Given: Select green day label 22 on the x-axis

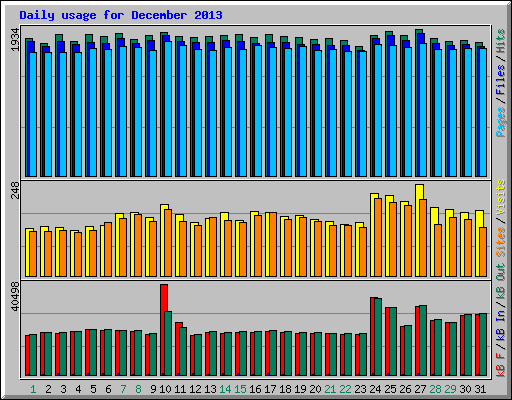Looking at the screenshot, I should [x=345, y=389].
